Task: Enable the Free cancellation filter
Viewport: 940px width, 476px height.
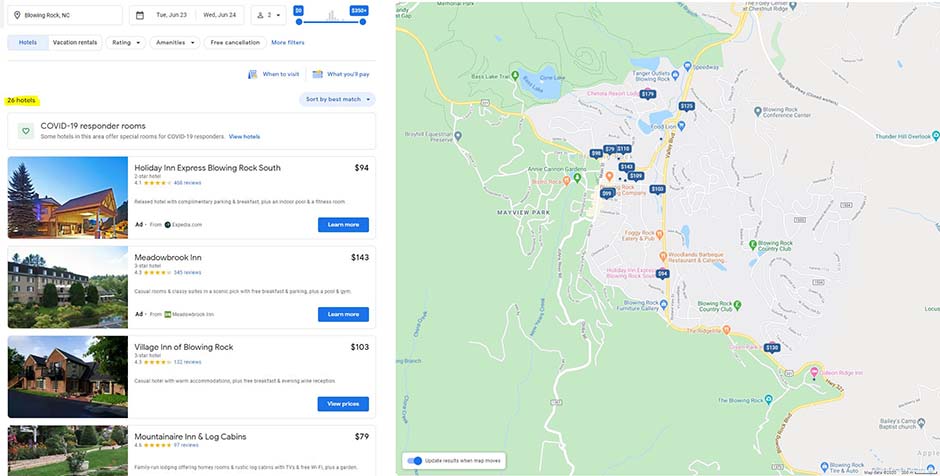Action: 235,43
